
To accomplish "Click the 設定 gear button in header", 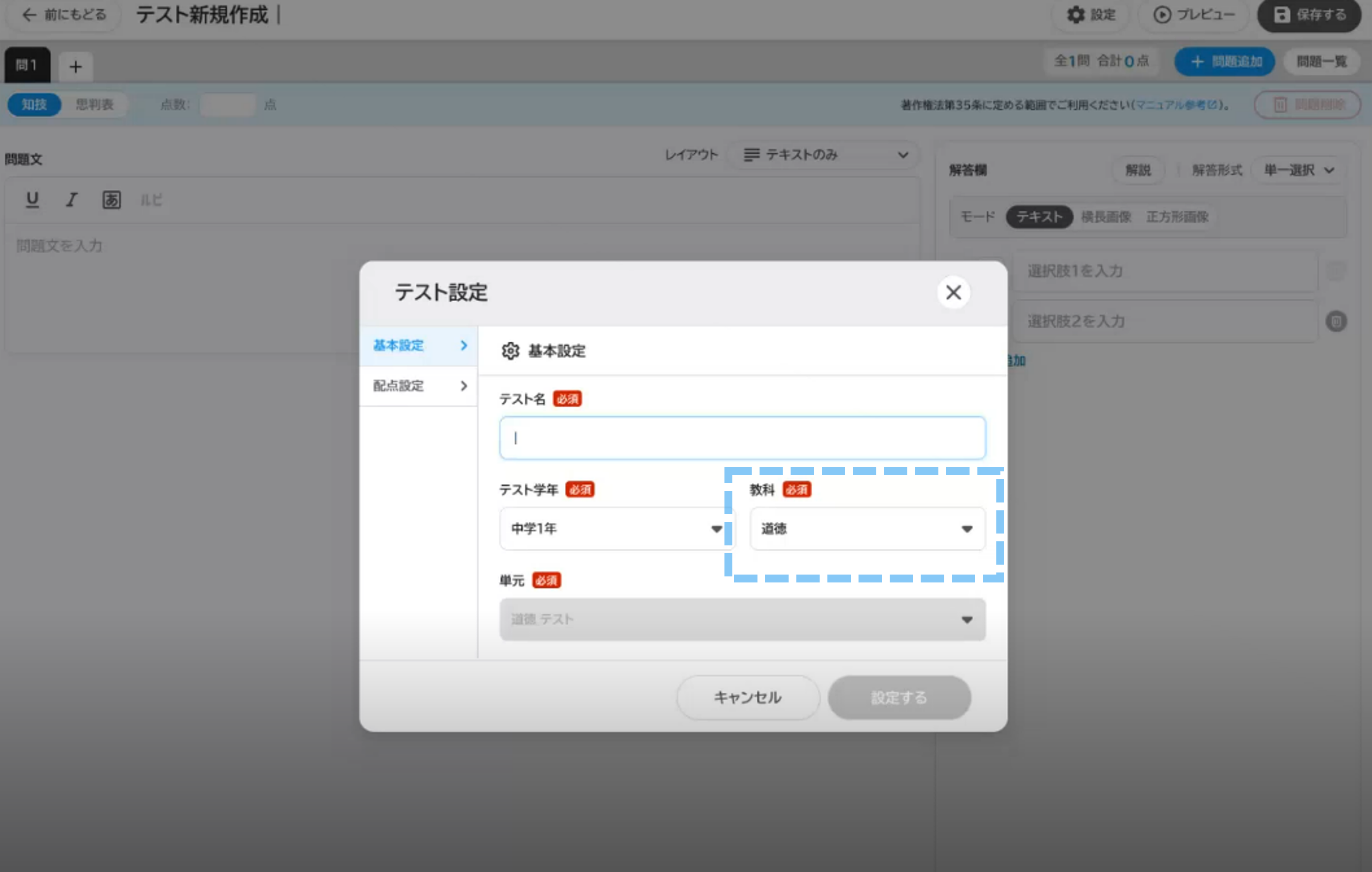I will [1091, 15].
